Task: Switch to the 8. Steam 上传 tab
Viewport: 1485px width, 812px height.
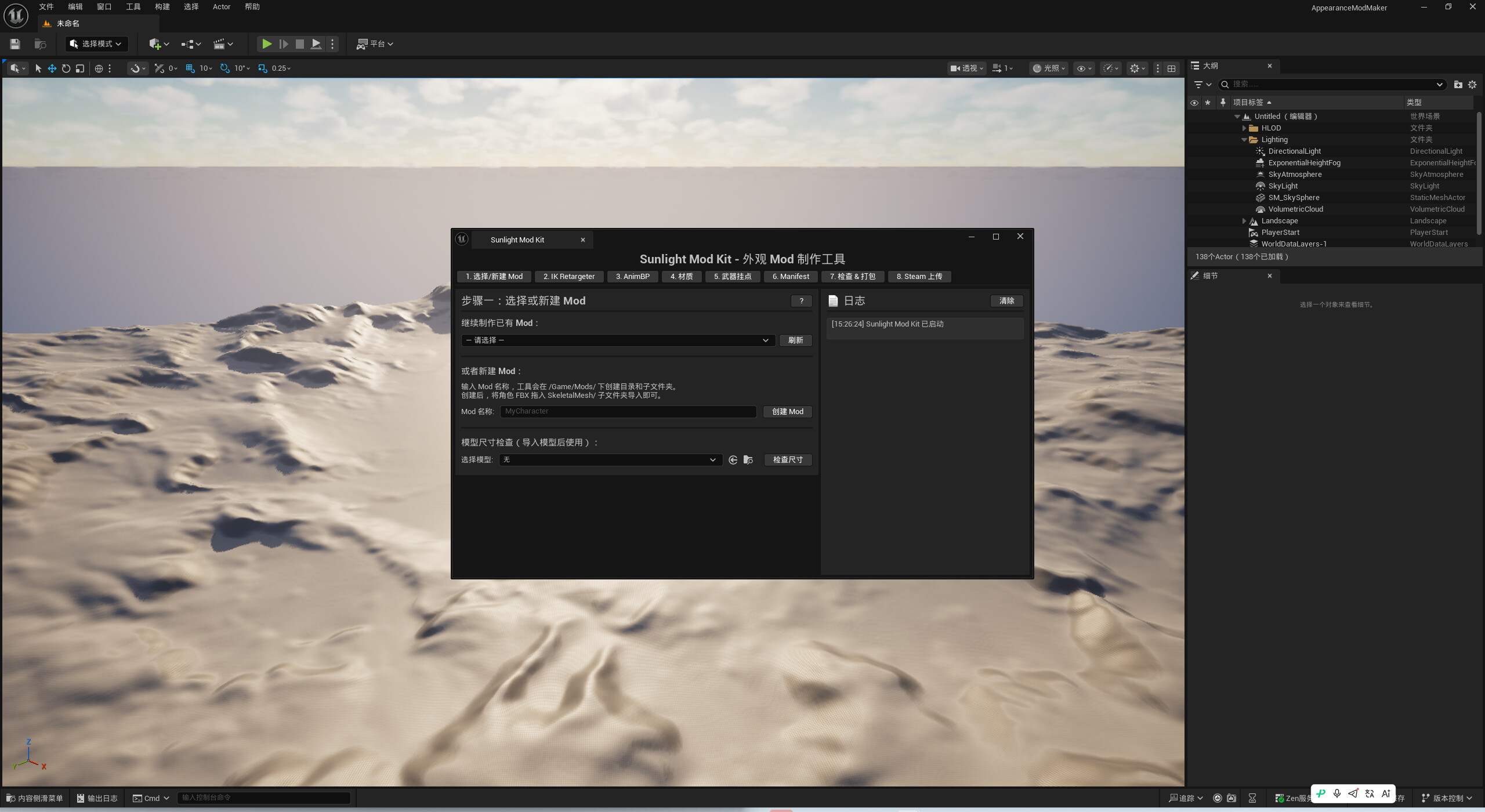Action: 919,277
